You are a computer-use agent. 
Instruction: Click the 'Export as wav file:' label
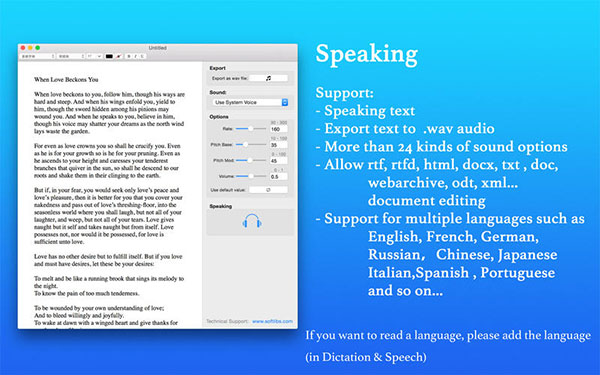(230, 78)
